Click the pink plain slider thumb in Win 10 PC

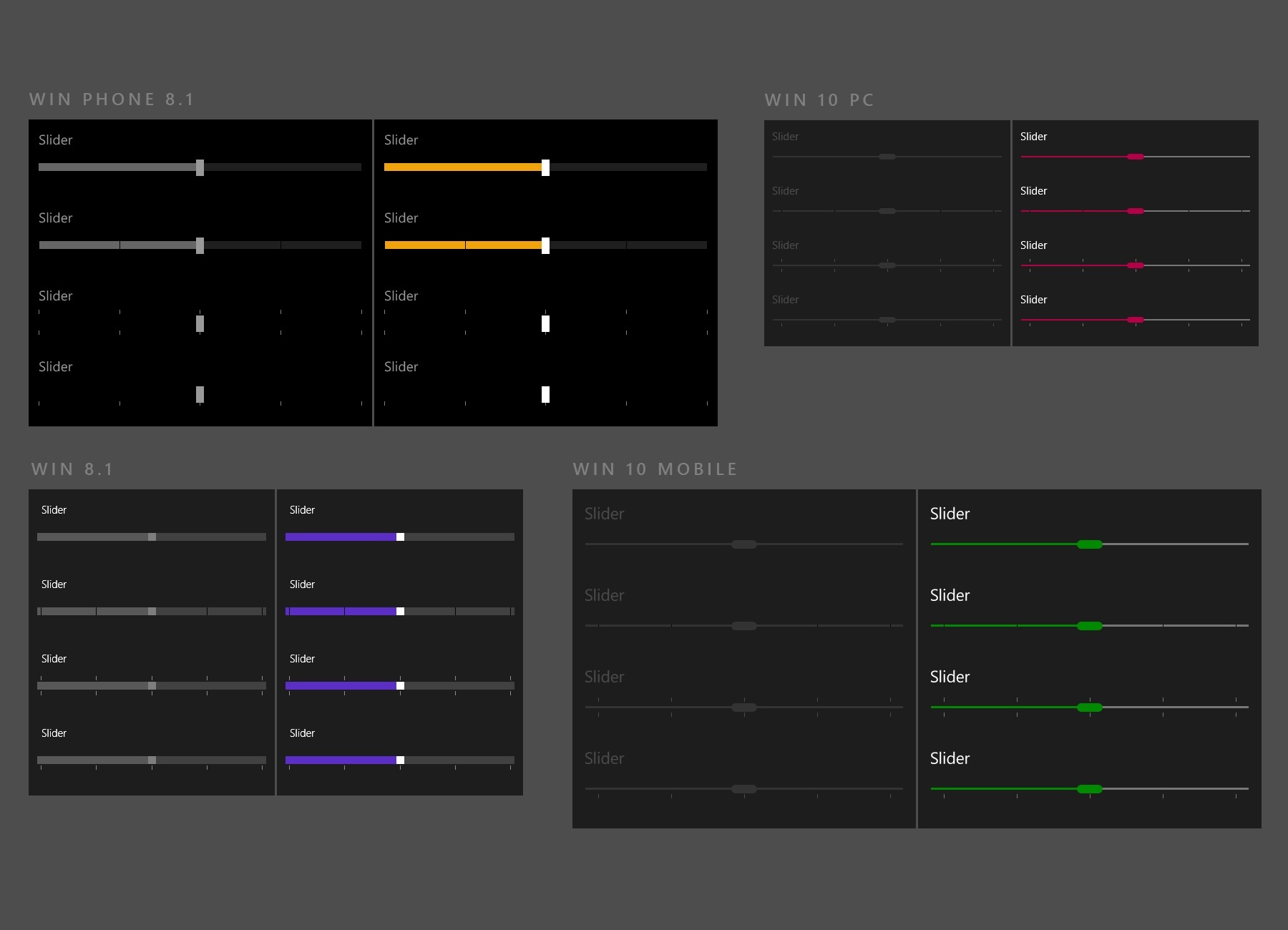[x=1135, y=157]
